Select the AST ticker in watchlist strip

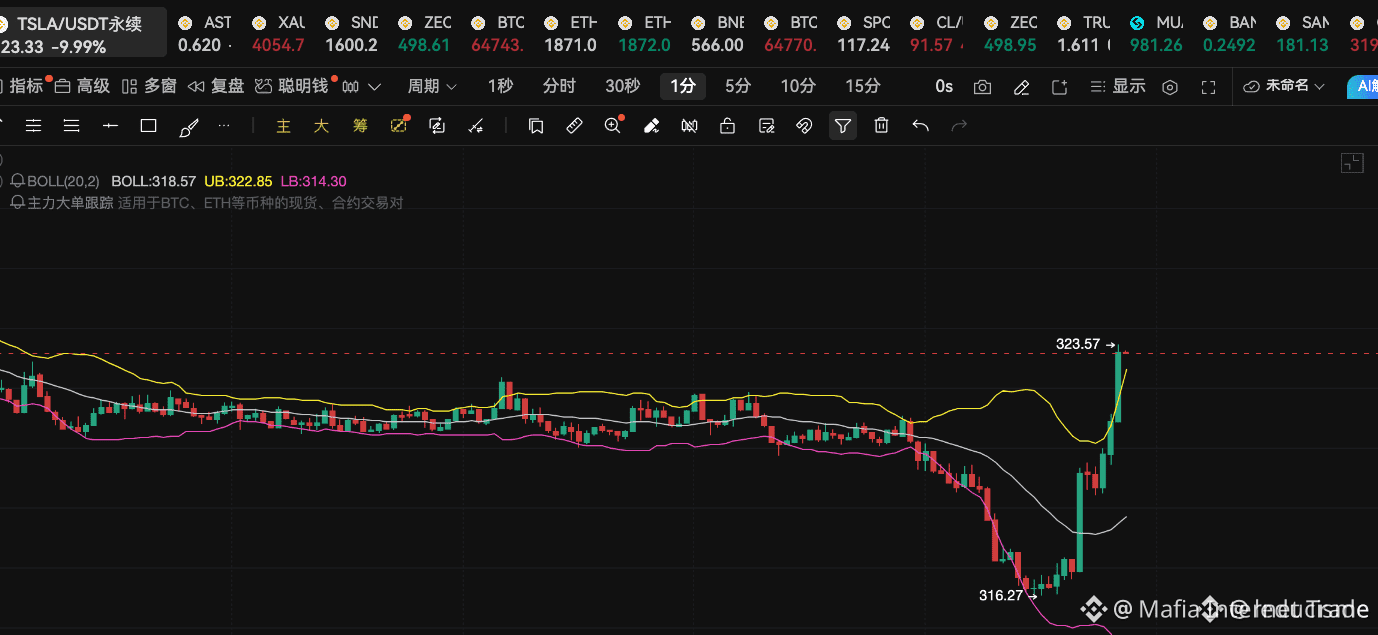coord(204,34)
